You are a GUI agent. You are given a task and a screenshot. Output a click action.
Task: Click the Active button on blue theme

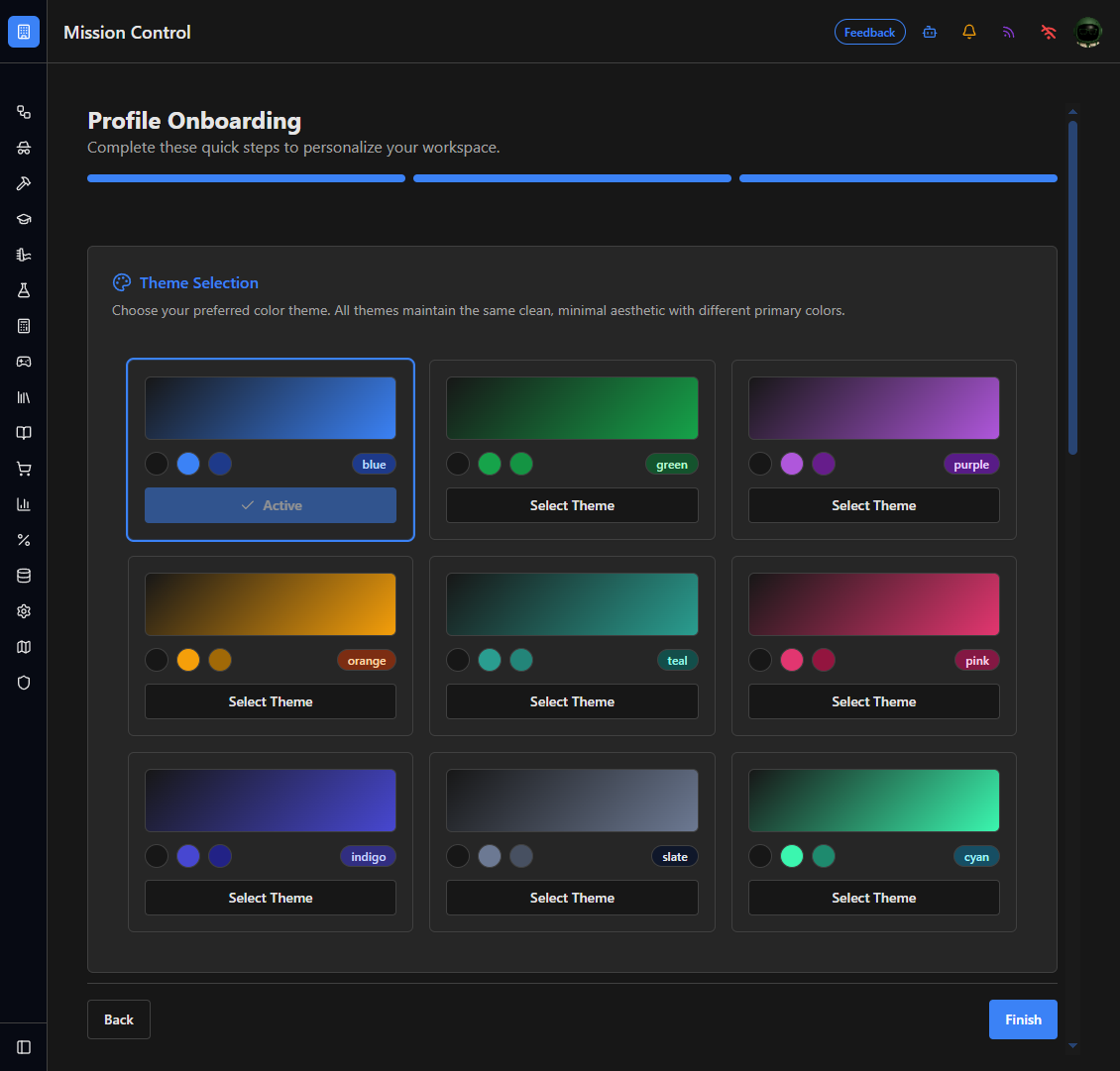click(x=270, y=505)
